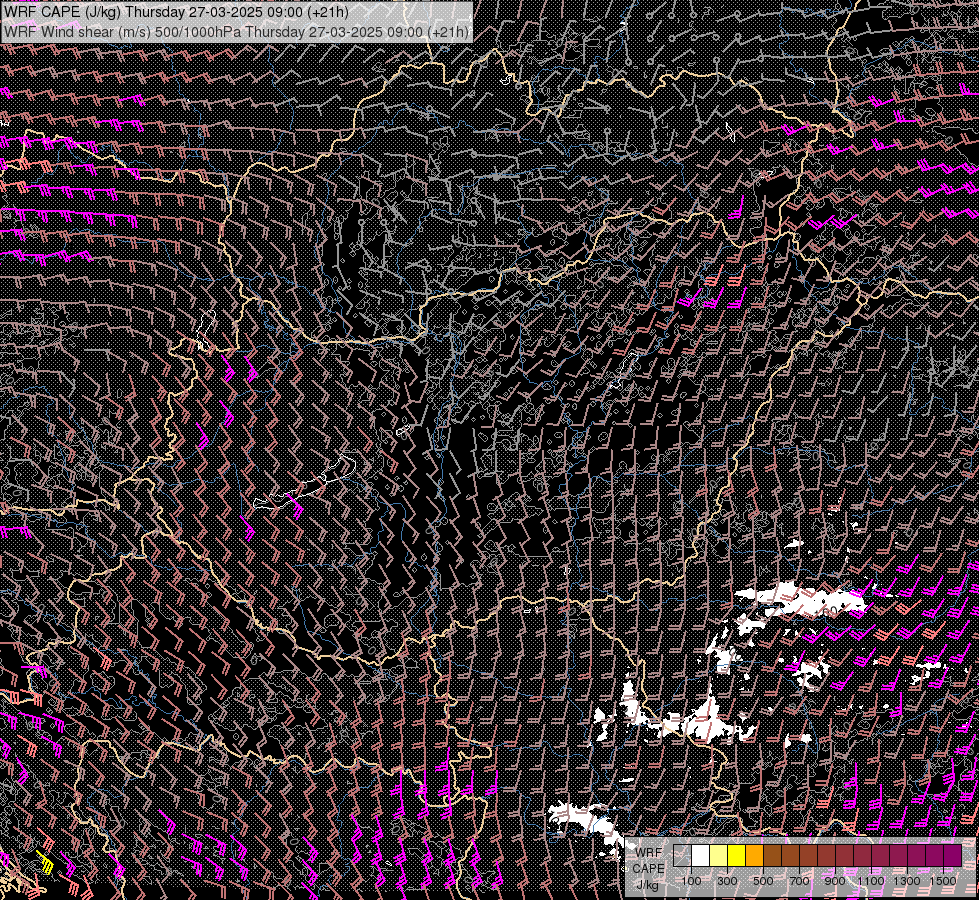Viewport: 979px width, 900px height.
Task: Select the bright yellow legend swatch
Action: pos(737,856)
